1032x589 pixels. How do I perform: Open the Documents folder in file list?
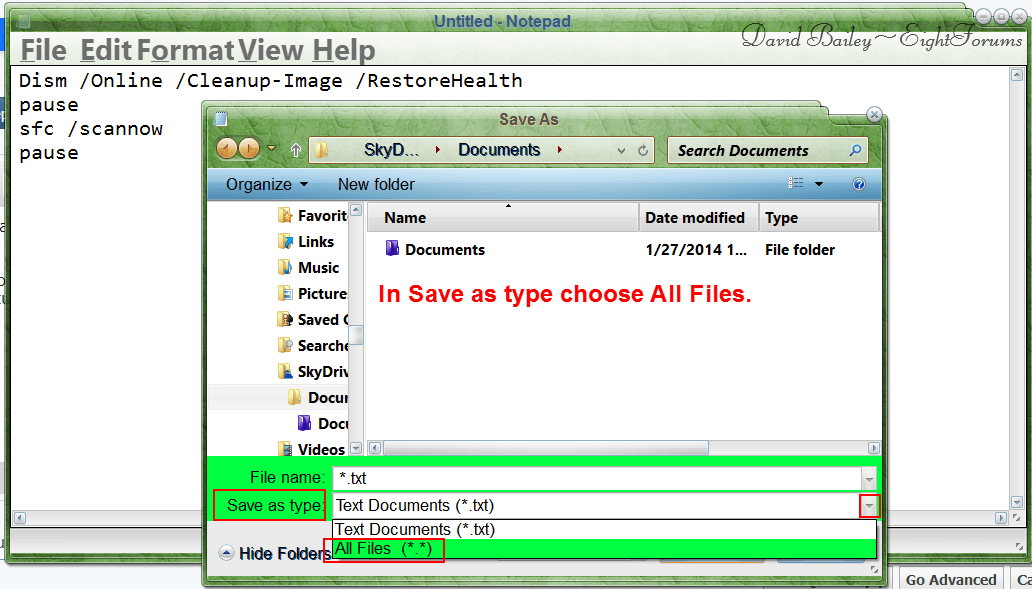pos(444,250)
